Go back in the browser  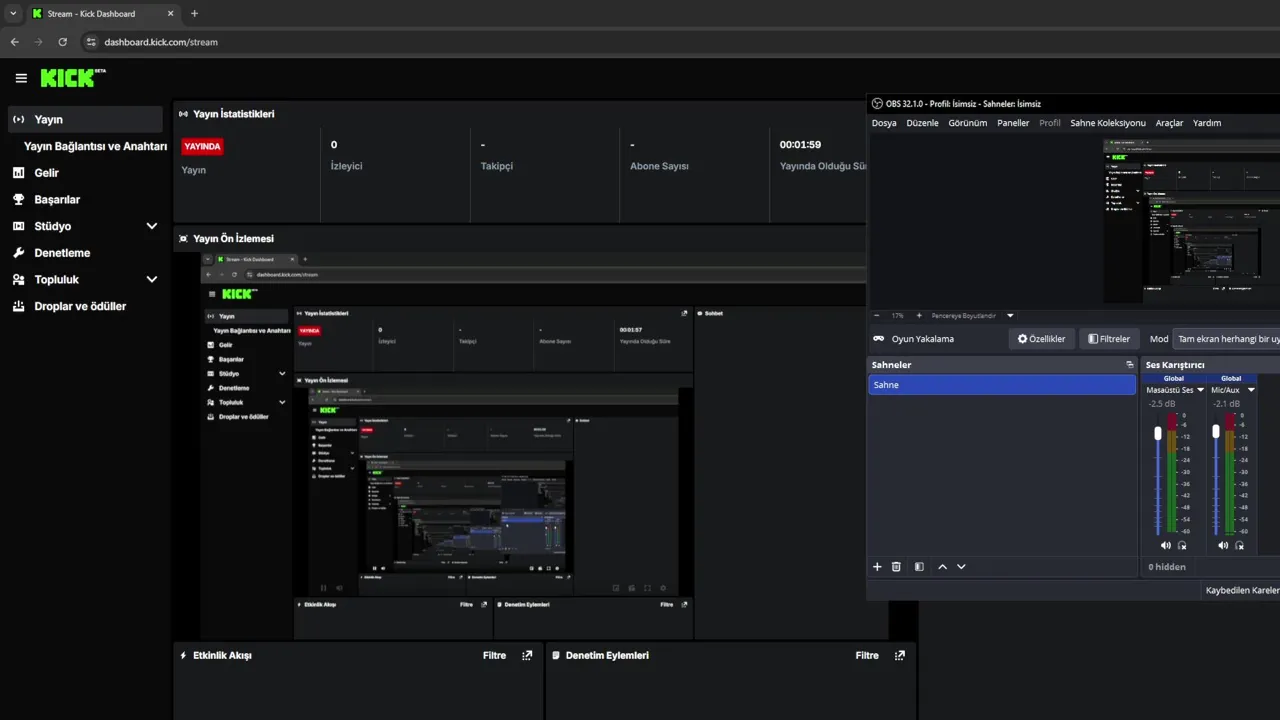tap(14, 42)
